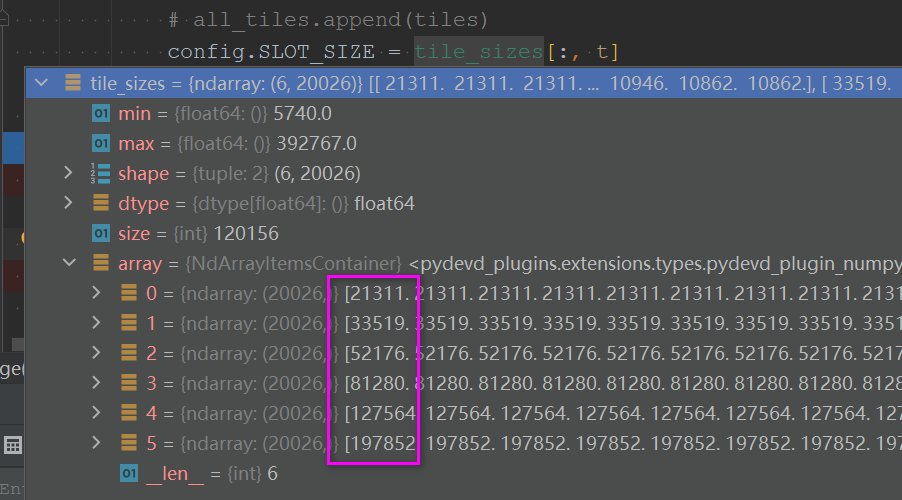Click the size int value icon
This screenshot has width=902, height=500.
[101, 233]
